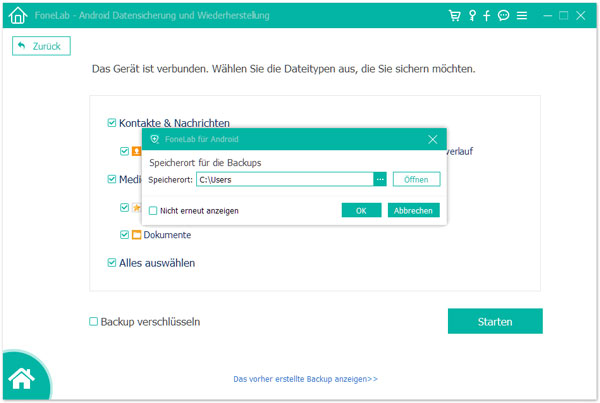The width and height of the screenshot is (600, 403).
Task: Click the Speicherort path input field
Action: tap(285, 179)
